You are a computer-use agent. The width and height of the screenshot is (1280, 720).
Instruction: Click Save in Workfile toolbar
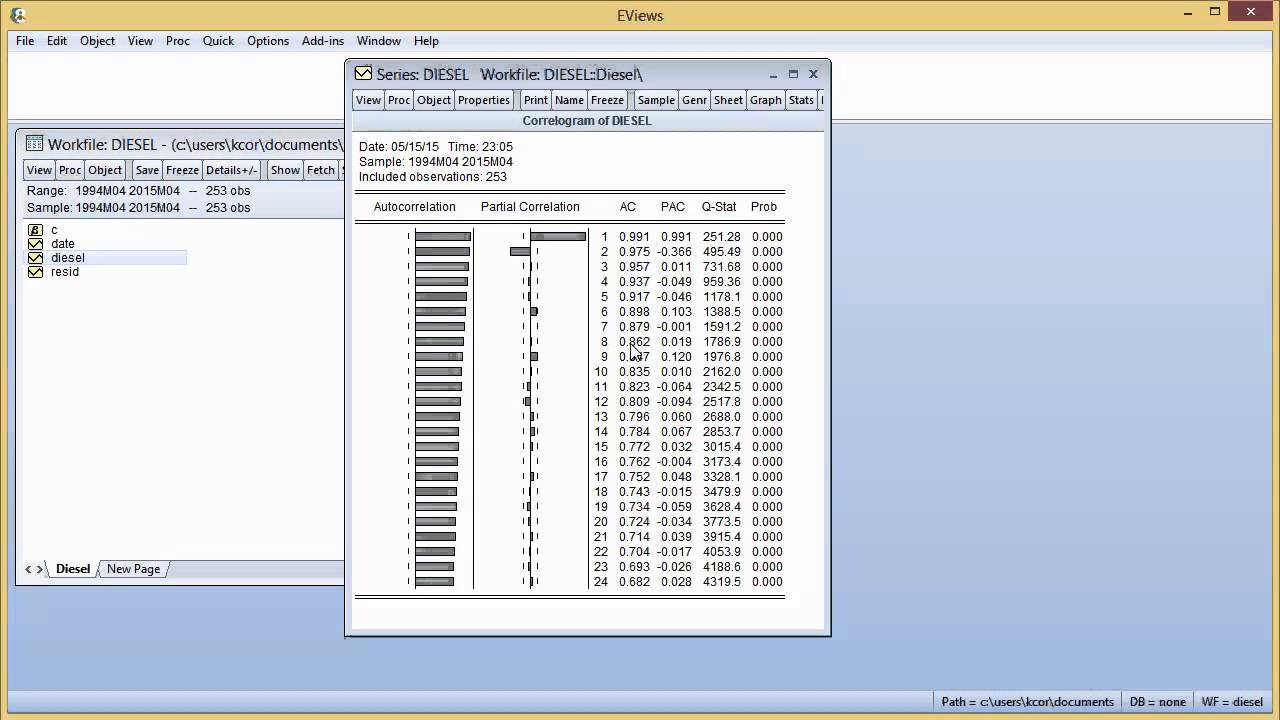pos(147,170)
